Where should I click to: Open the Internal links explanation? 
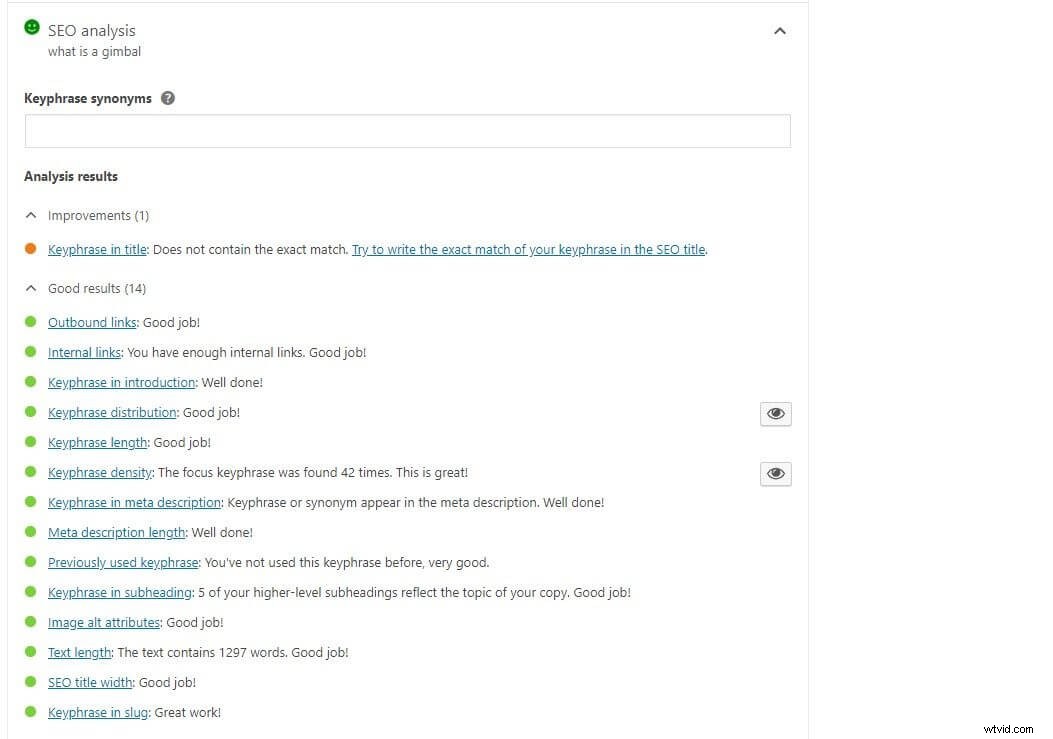click(84, 352)
